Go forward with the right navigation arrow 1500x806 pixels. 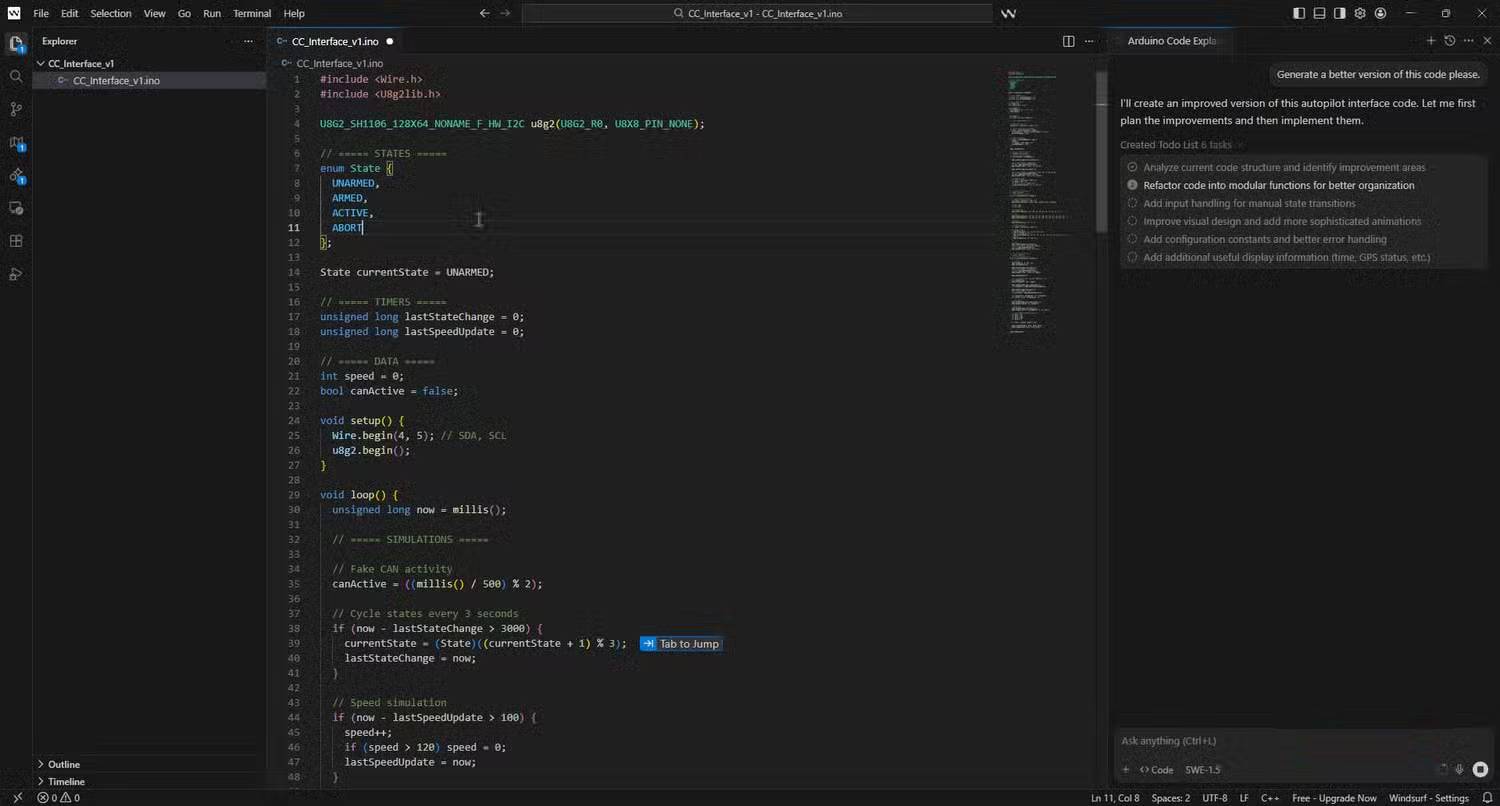point(505,13)
